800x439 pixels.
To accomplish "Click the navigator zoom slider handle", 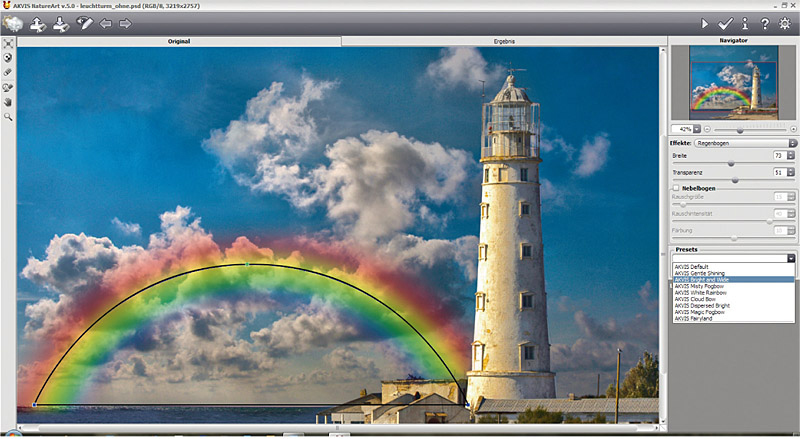I will pos(740,130).
